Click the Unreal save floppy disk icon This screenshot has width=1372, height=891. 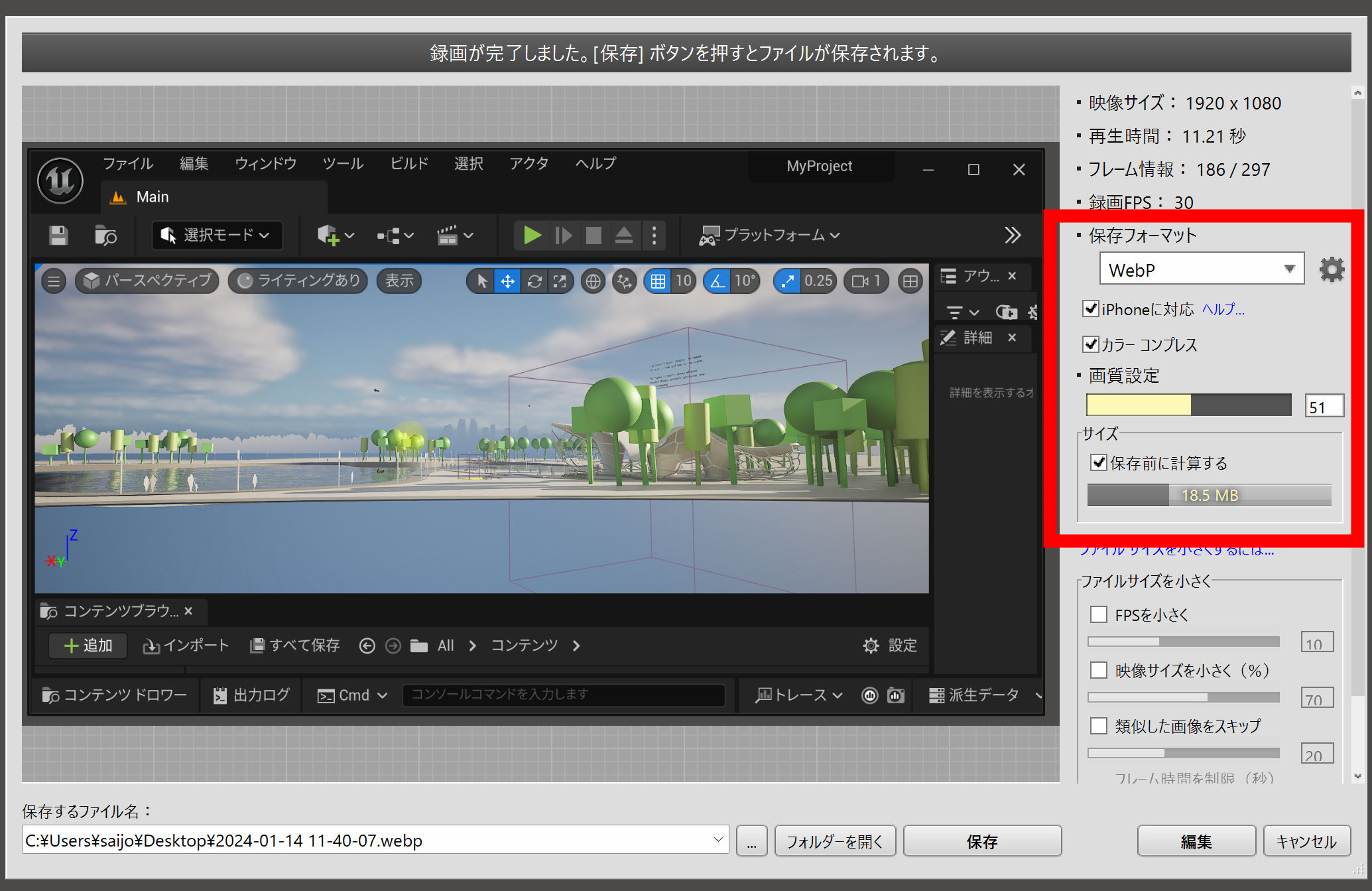pos(58,236)
